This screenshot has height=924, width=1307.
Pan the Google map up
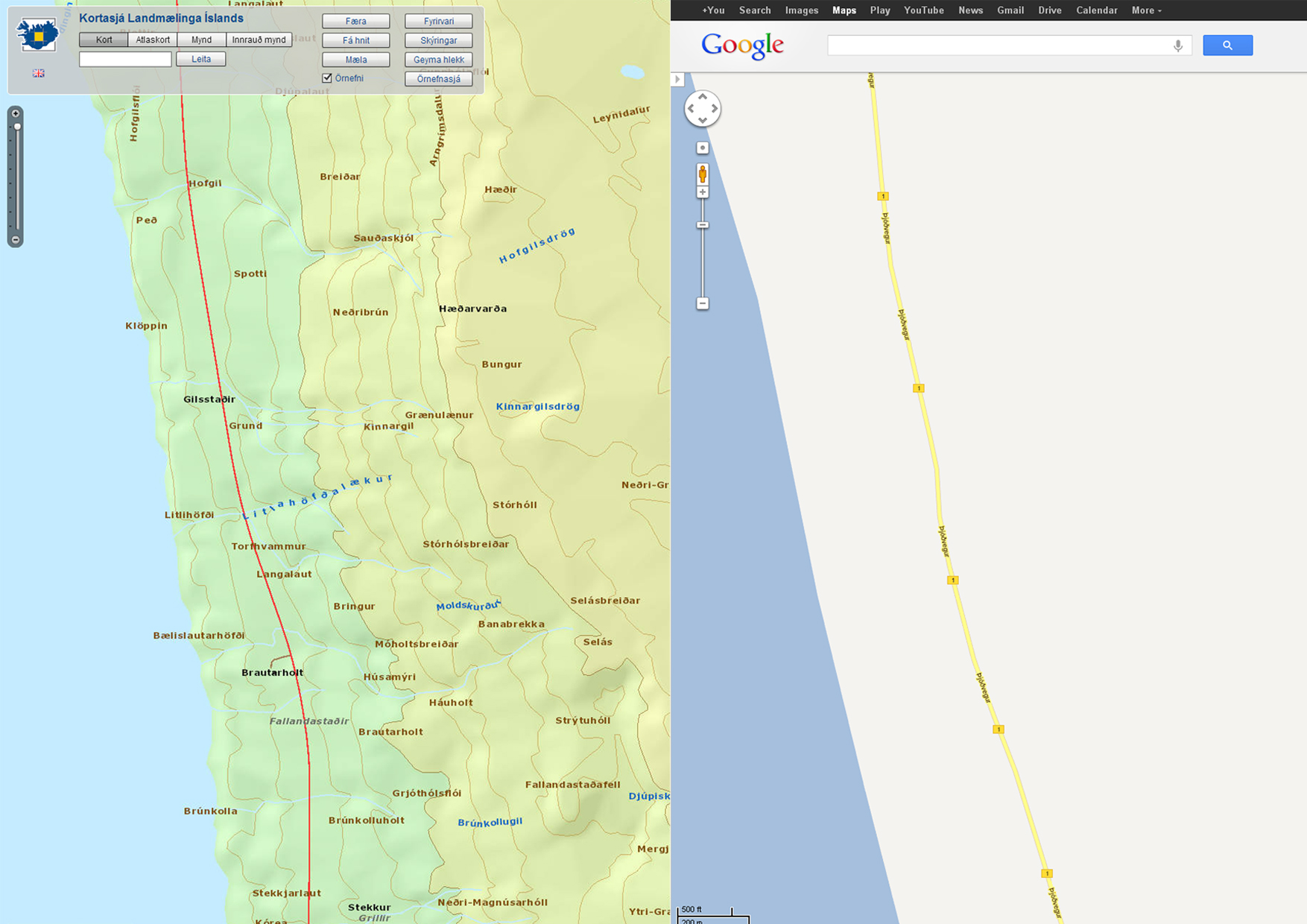(x=702, y=97)
